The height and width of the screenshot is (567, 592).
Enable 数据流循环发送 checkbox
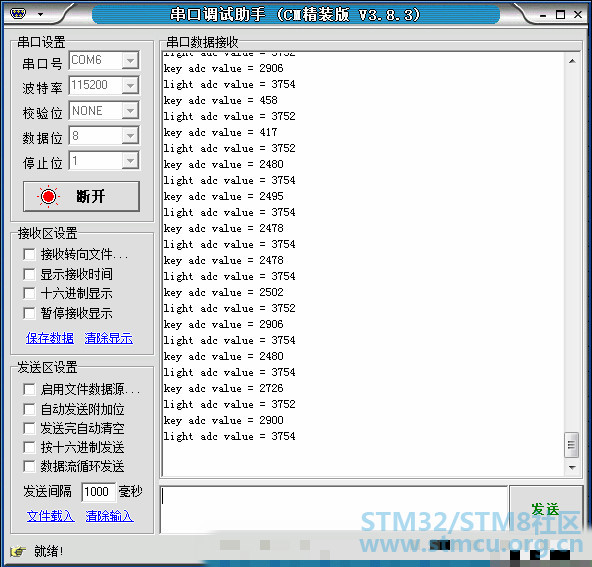pyautogui.click(x=29, y=467)
